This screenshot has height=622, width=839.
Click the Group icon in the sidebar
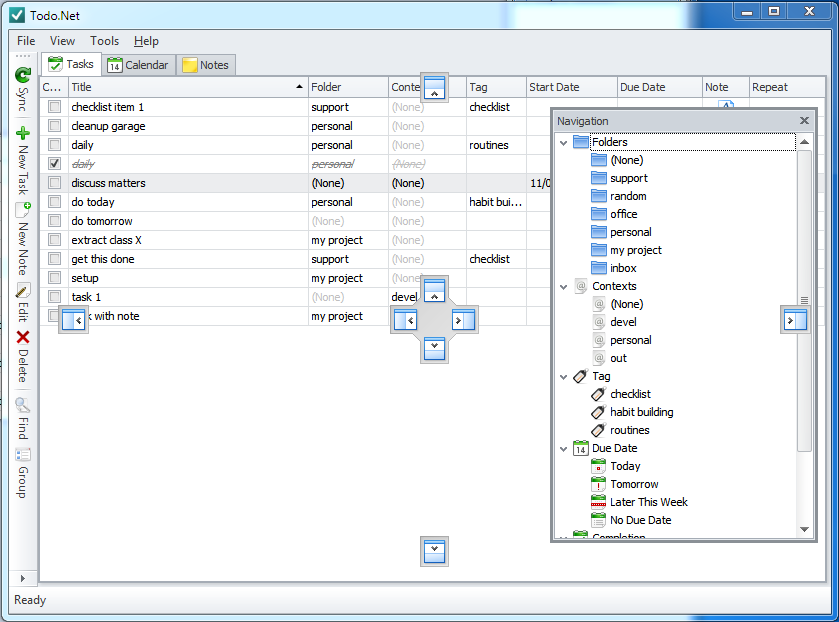tap(22, 455)
